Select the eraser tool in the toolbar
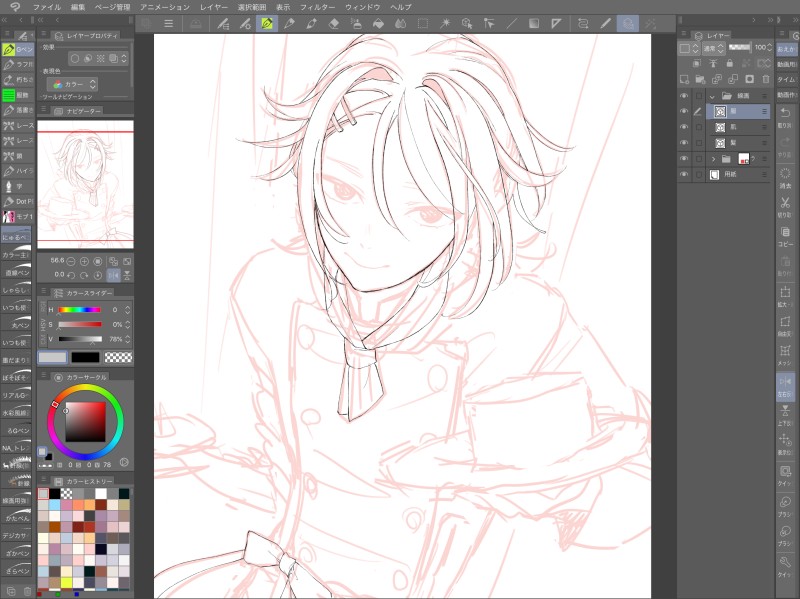Image resolution: width=800 pixels, height=599 pixels. (334, 23)
